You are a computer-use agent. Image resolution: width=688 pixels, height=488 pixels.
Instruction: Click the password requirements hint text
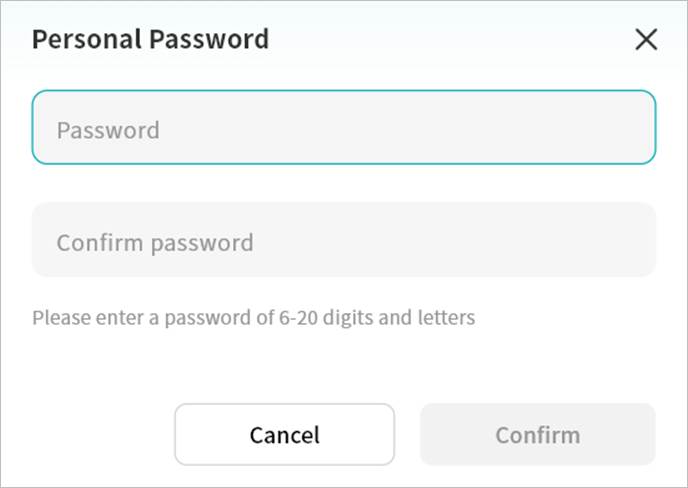pos(253,319)
